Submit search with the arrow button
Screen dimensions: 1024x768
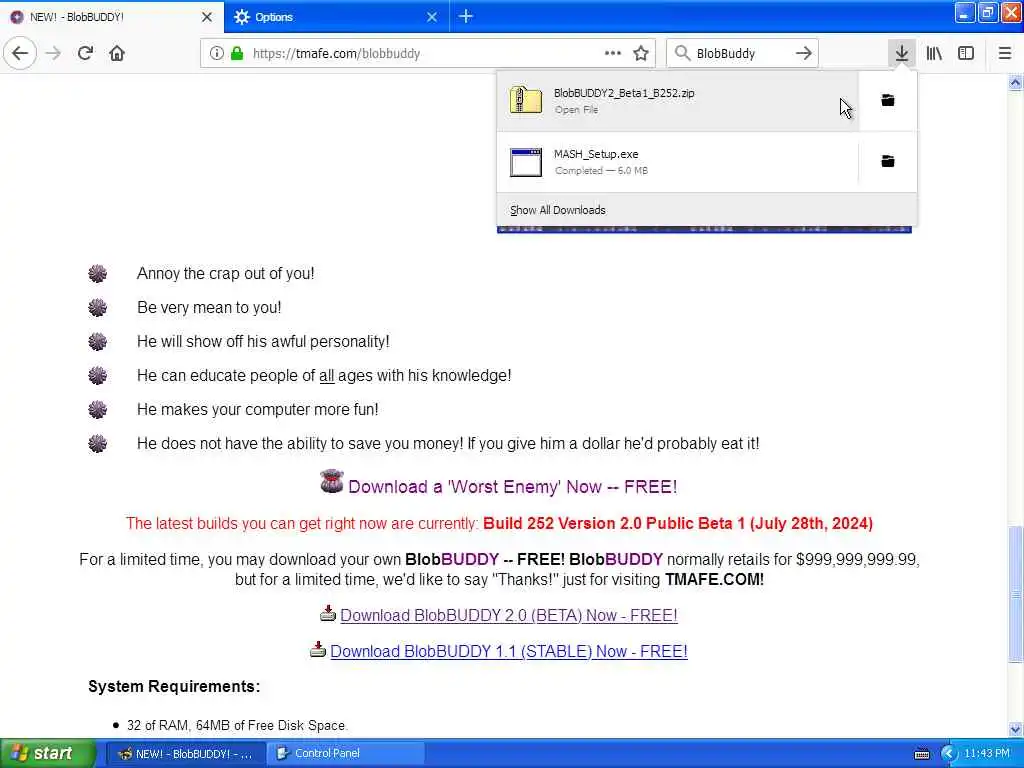pyautogui.click(x=804, y=54)
